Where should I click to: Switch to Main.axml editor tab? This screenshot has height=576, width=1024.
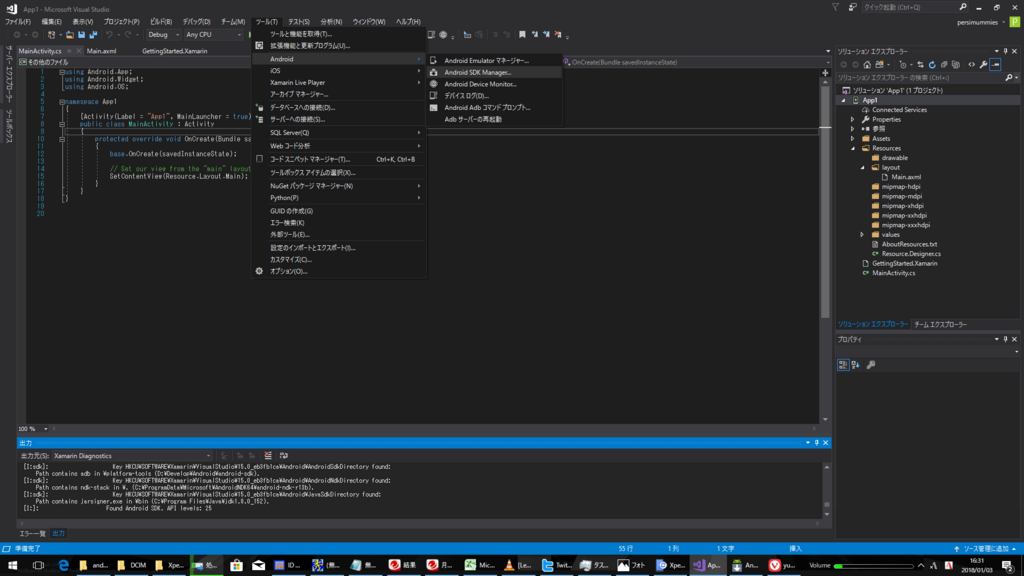coord(101,51)
